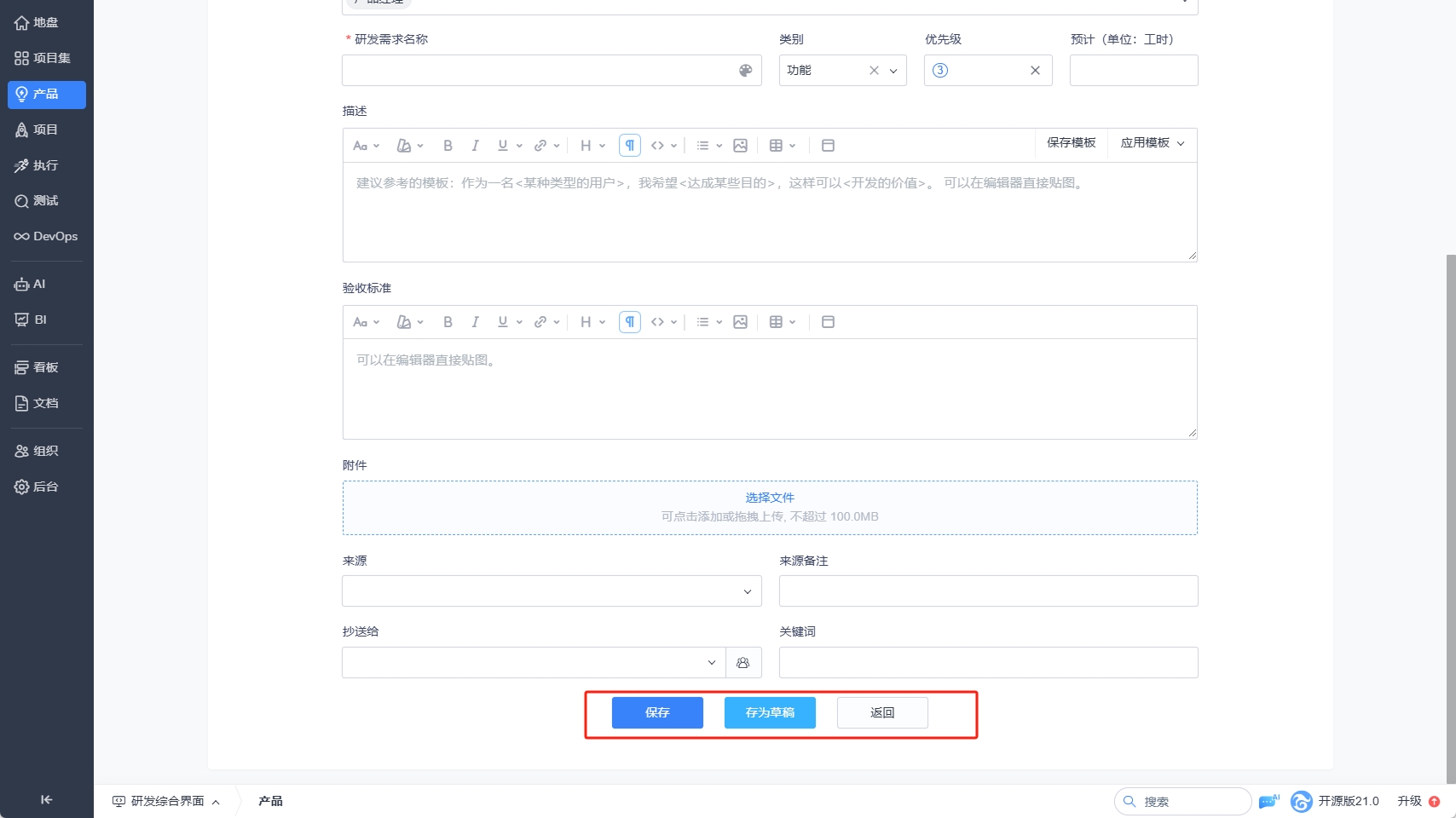The height and width of the screenshot is (818, 1456).
Task: Open the 应用模板 dropdown
Action: (1152, 143)
